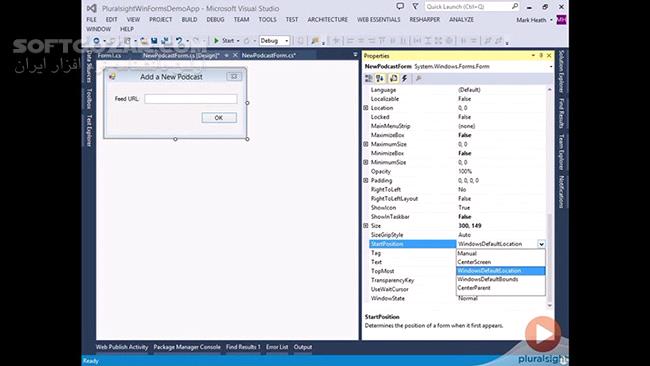Click the Quick Launch search magnifier icon
This screenshot has width=650, height=366.
(x=514, y=6)
